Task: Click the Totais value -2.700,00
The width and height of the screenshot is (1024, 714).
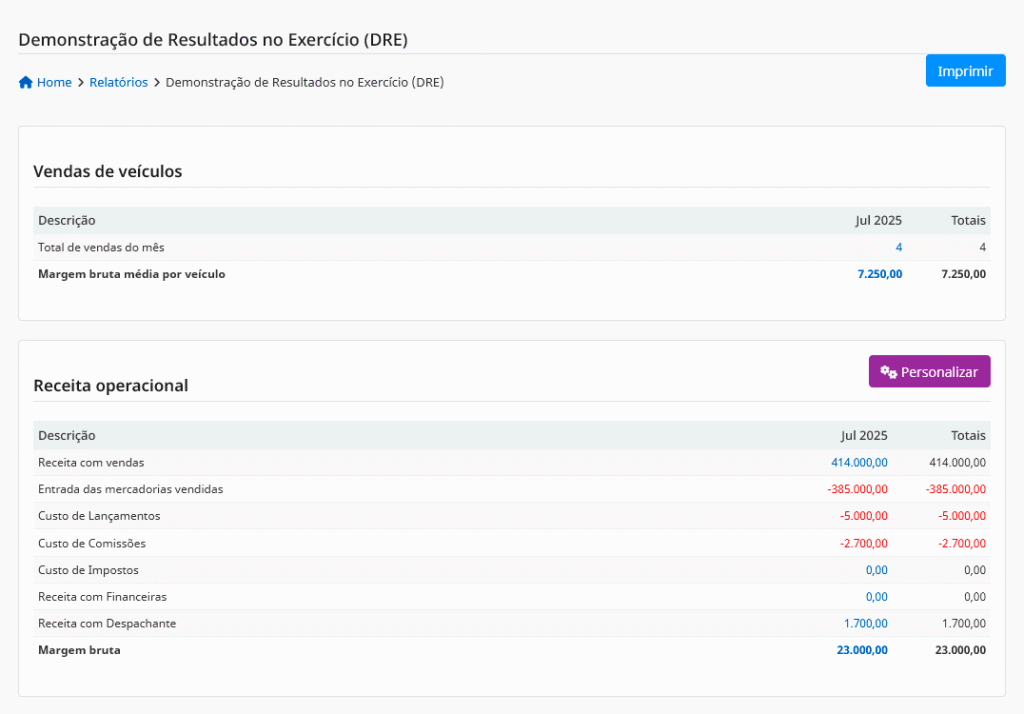Action: (x=962, y=544)
